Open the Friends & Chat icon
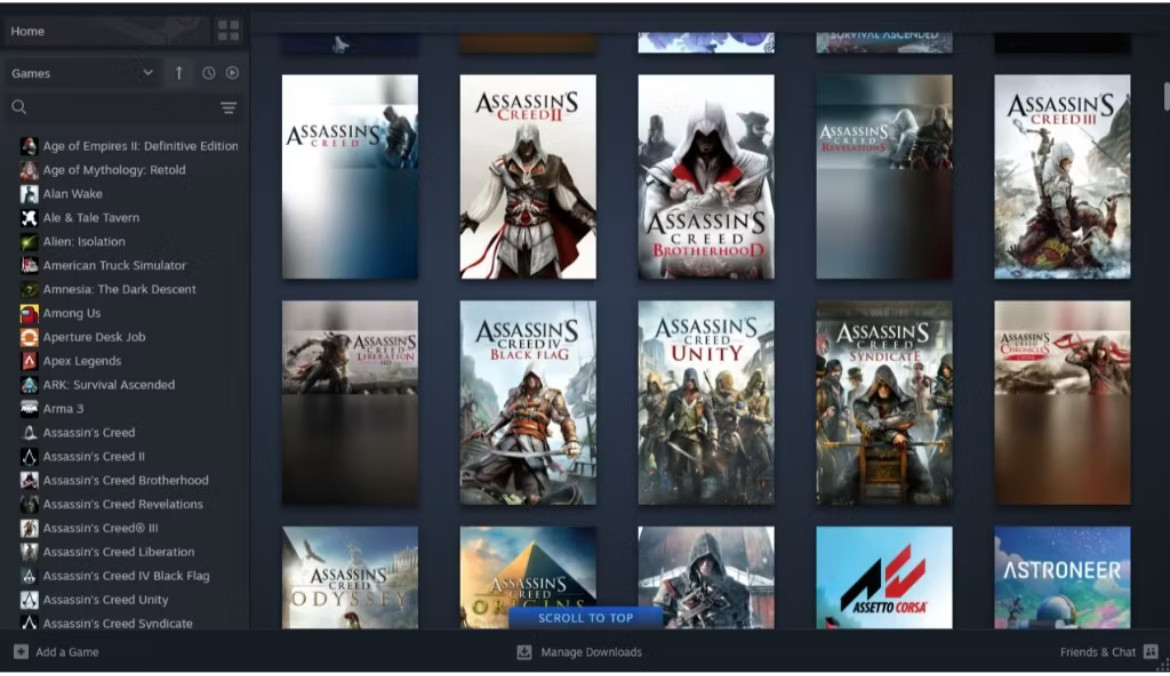This screenshot has height=676, width=1170. (1151, 652)
